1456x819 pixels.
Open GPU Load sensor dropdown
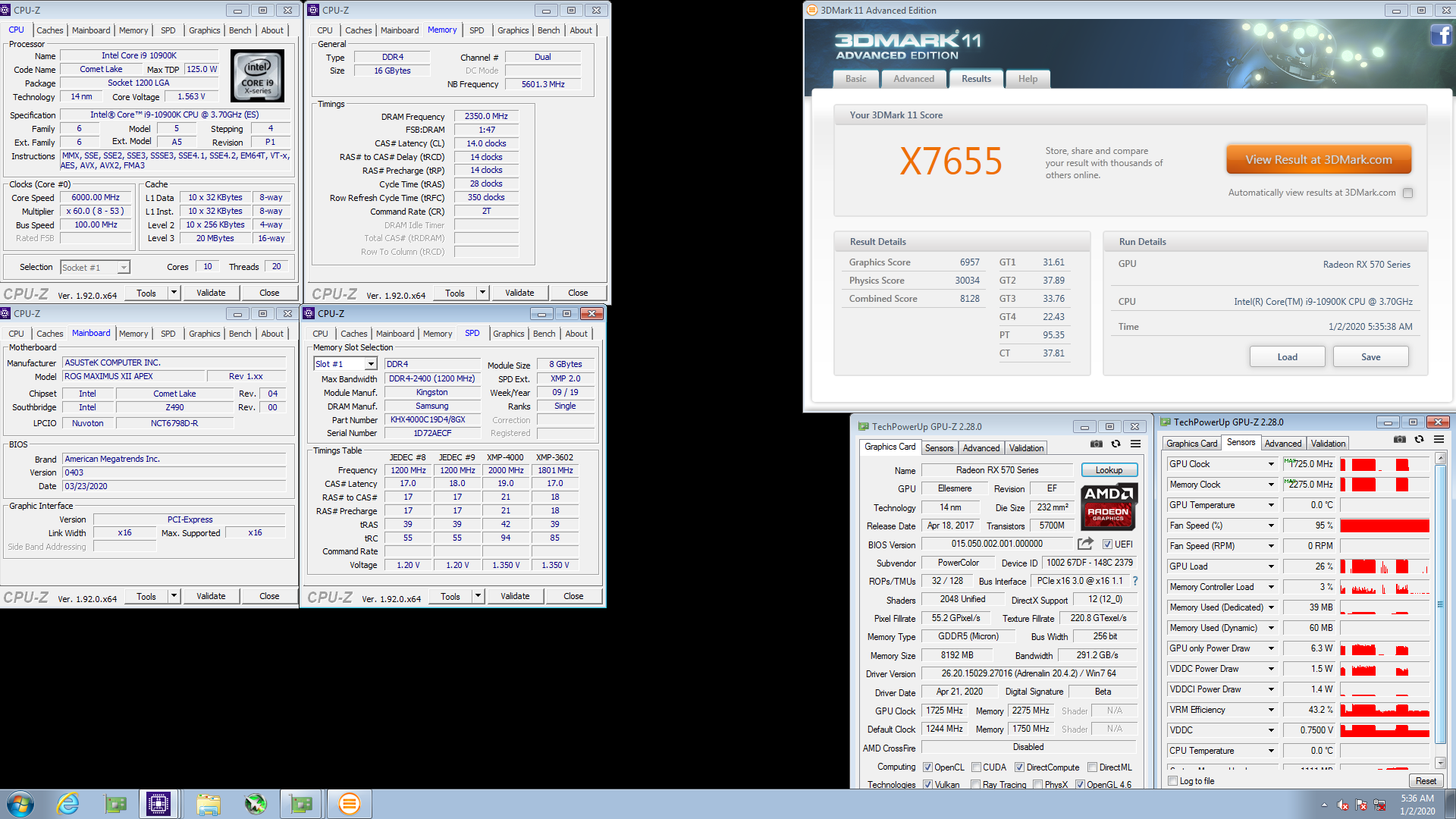1271,566
